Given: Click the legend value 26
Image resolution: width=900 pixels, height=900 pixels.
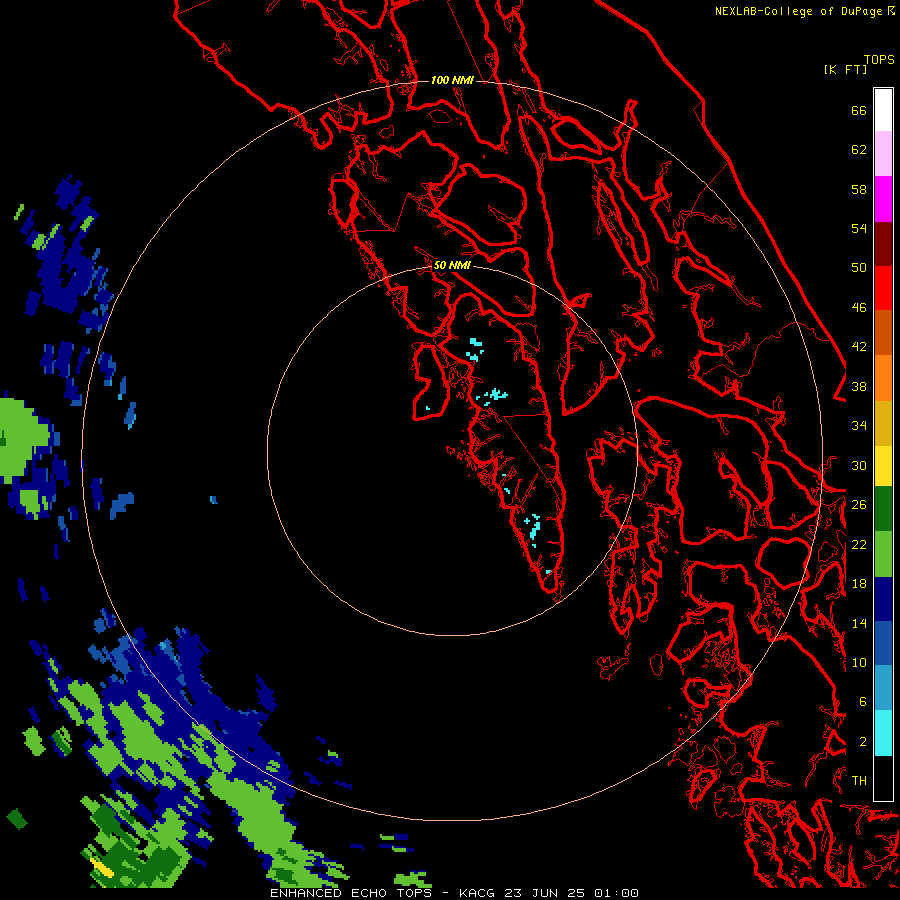Looking at the screenshot, I should 859,505.
